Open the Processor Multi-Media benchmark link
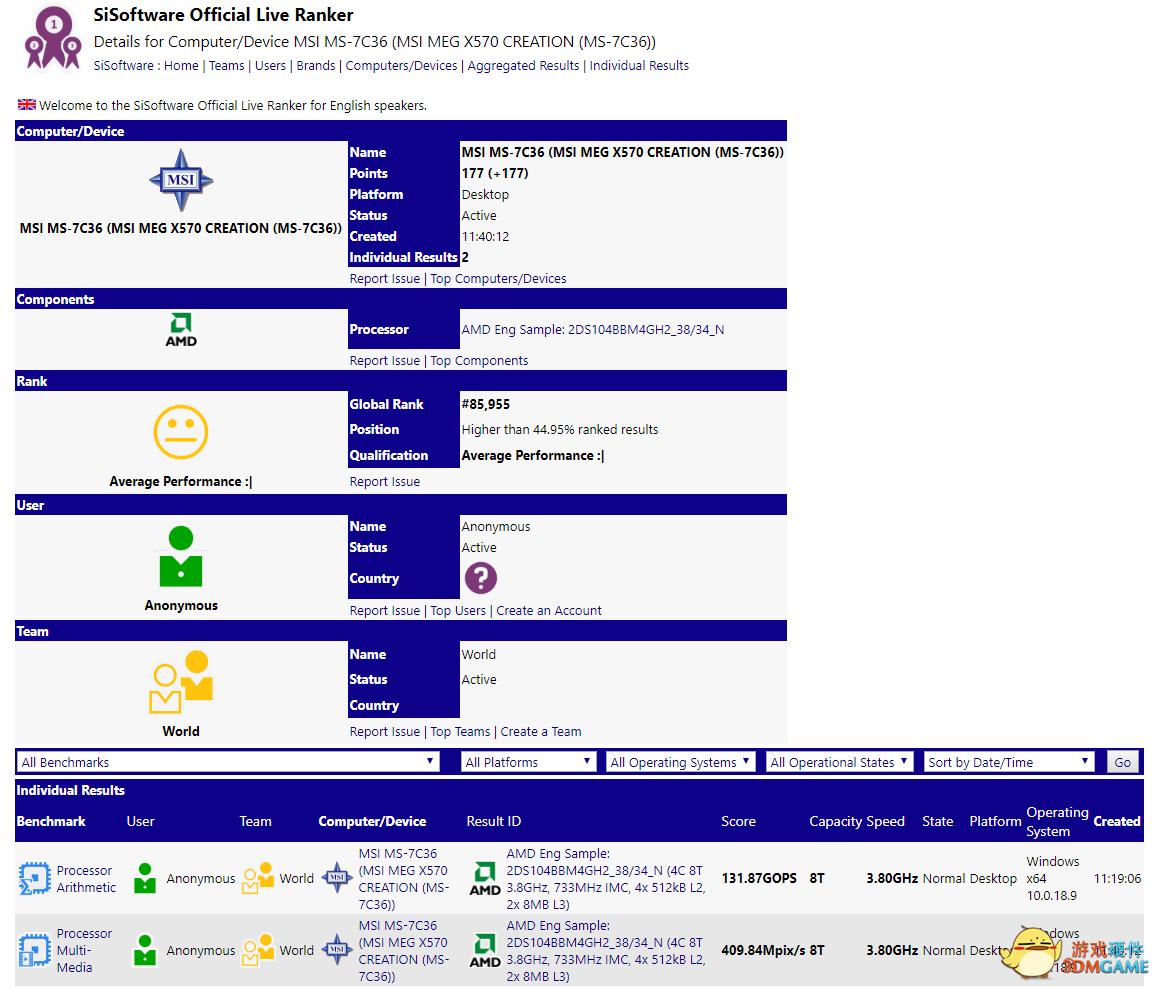This screenshot has height=987, width=1165. [x=84, y=951]
